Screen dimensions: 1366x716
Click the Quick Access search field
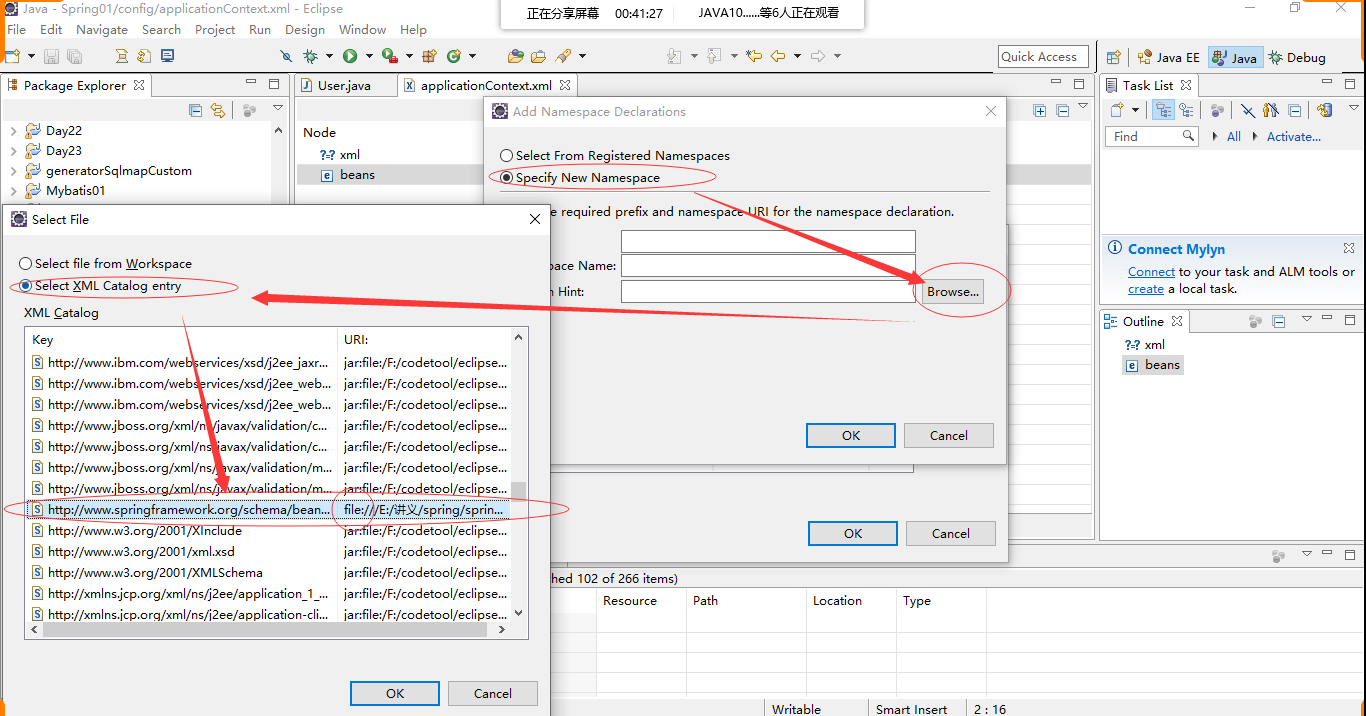[1043, 57]
